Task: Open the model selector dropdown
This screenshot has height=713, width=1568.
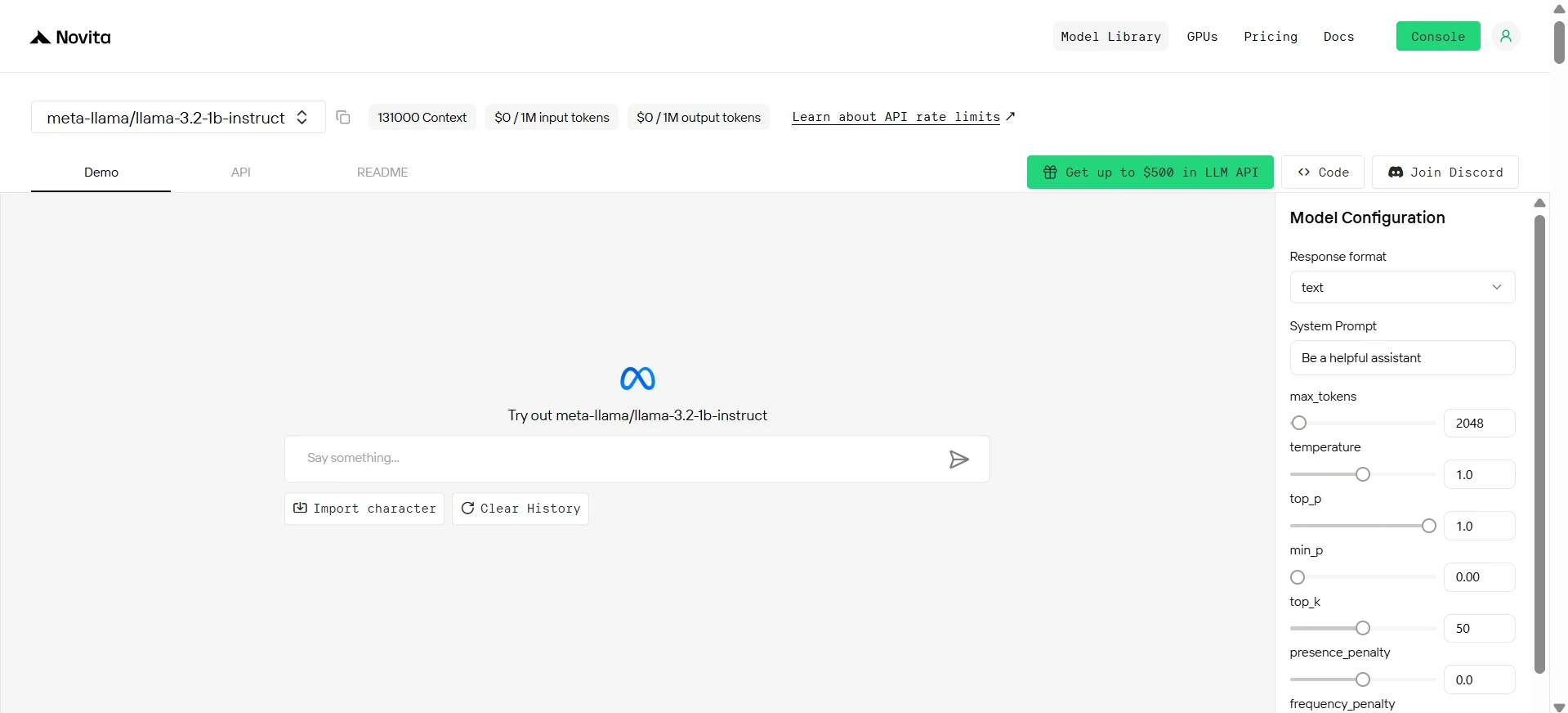Action: point(178,117)
